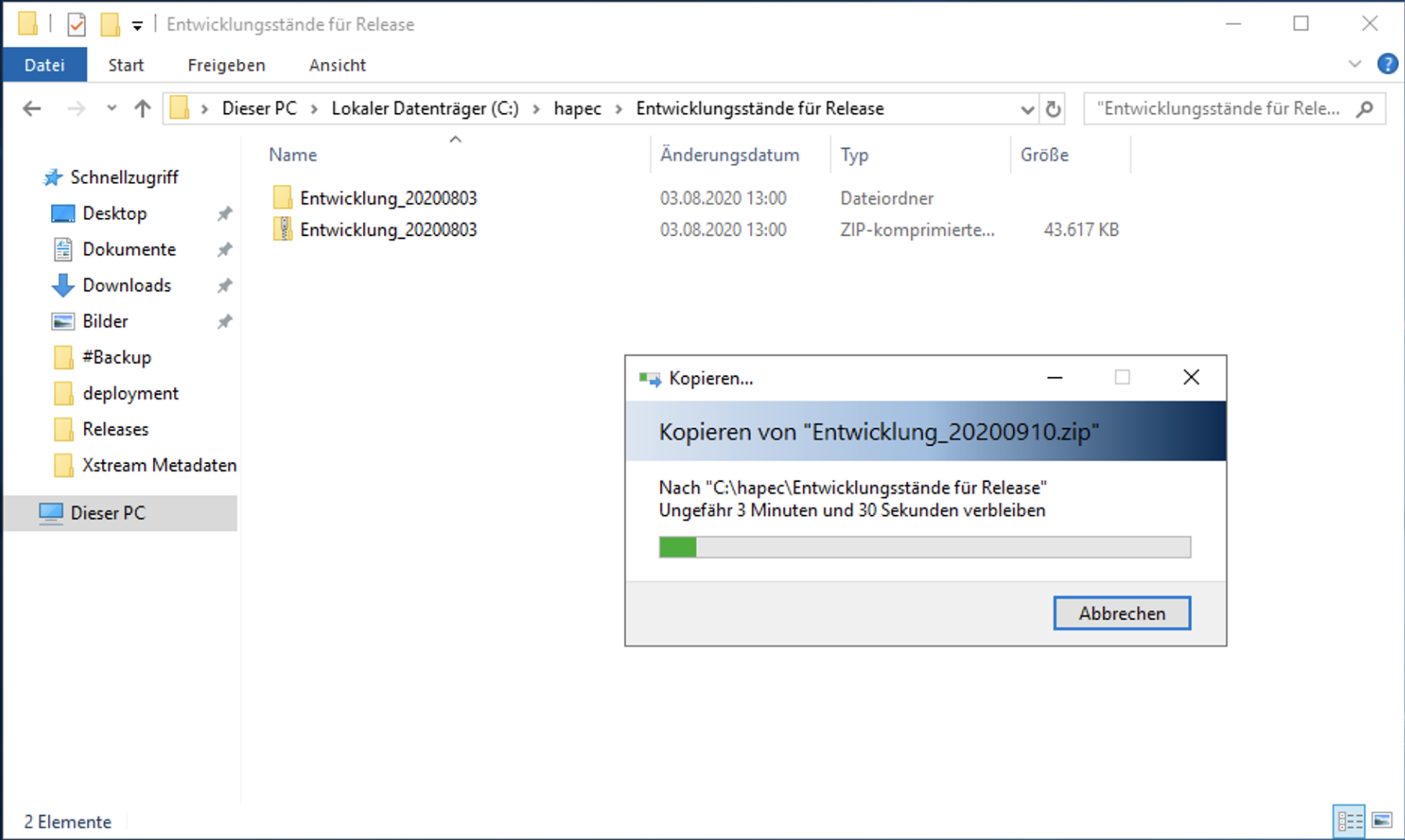Switch to details view layout icon
1405x840 pixels.
pyautogui.click(x=1349, y=820)
